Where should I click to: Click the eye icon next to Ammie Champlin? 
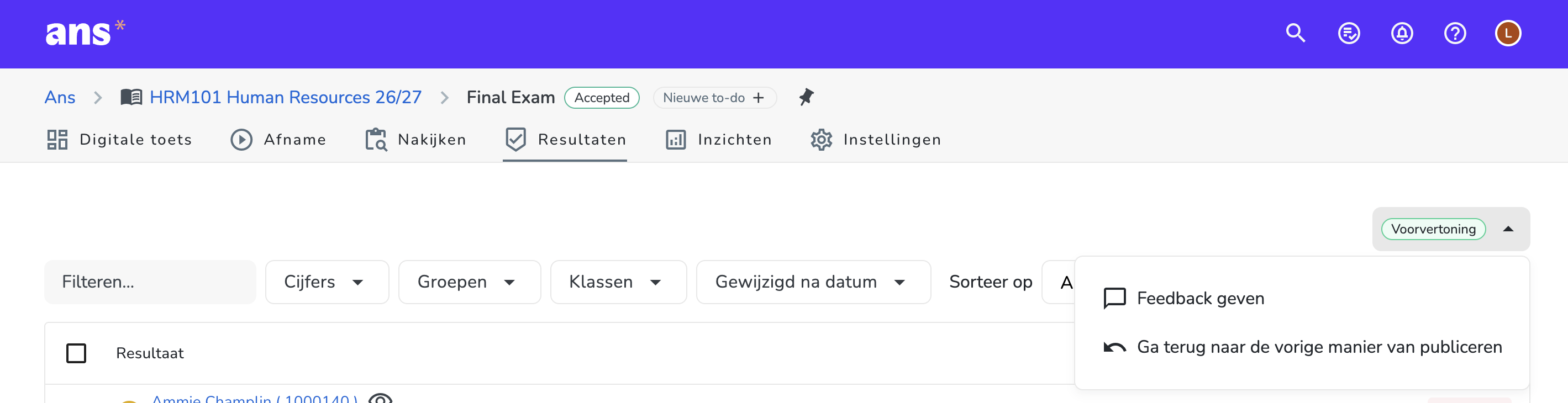pyautogui.click(x=381, y=399)
